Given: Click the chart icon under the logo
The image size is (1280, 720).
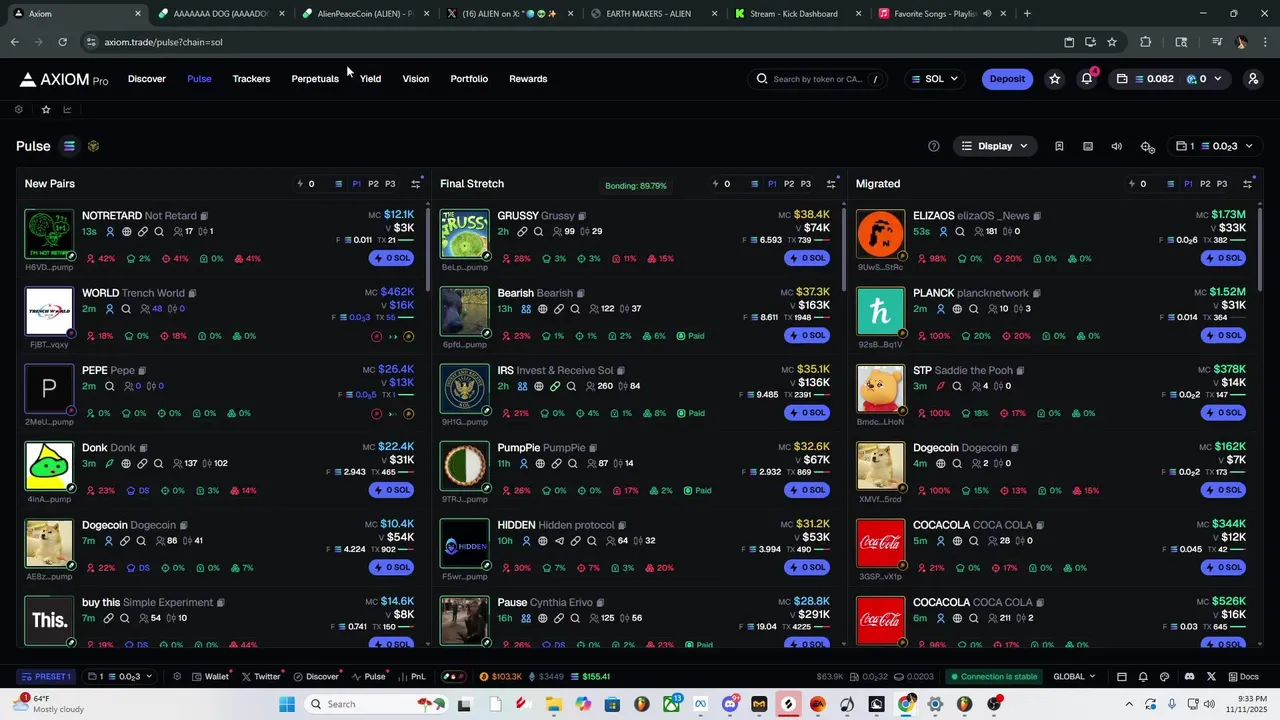Looking at the screenshot, I should tap(68, 109).
